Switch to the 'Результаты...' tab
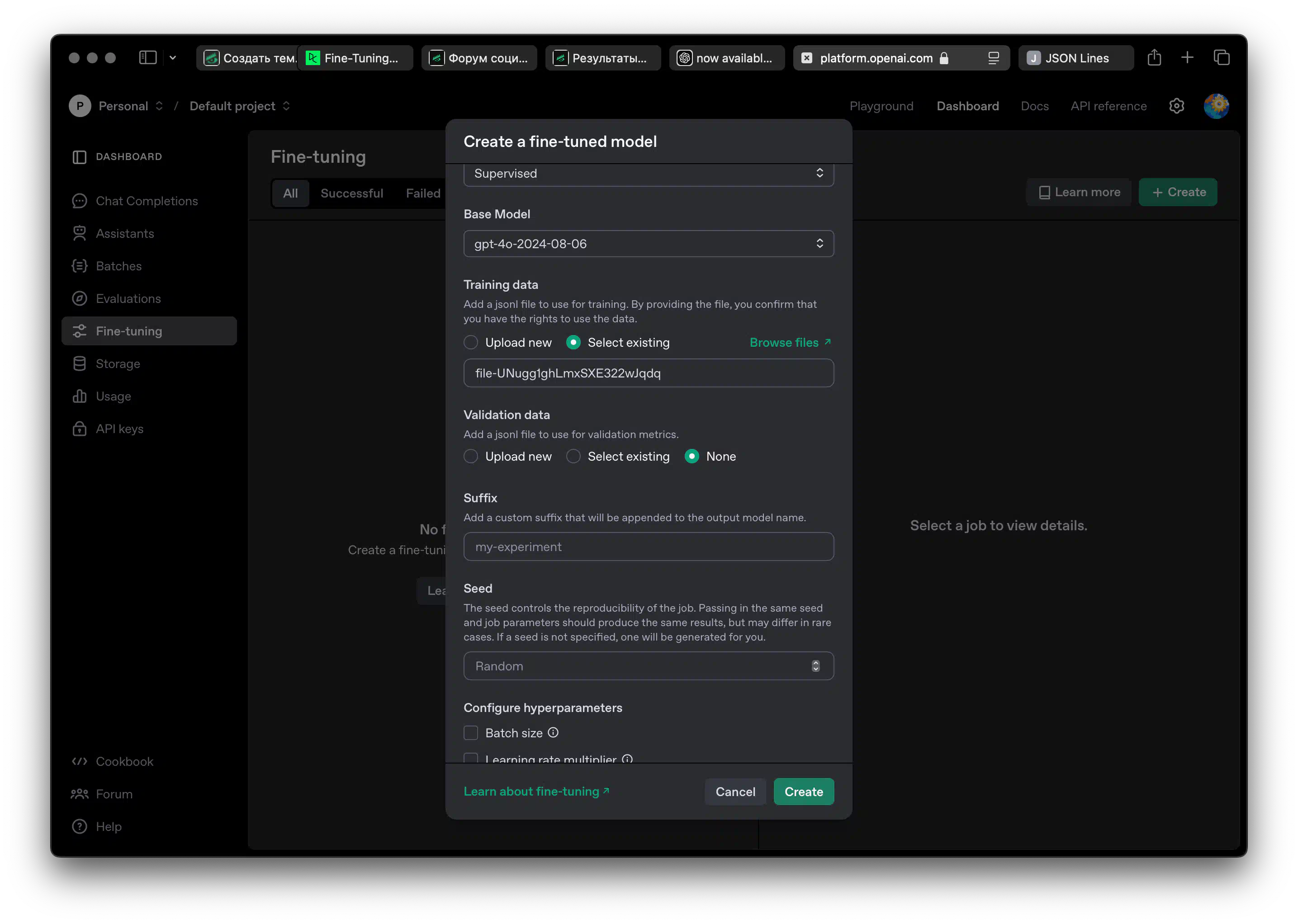 603,58
